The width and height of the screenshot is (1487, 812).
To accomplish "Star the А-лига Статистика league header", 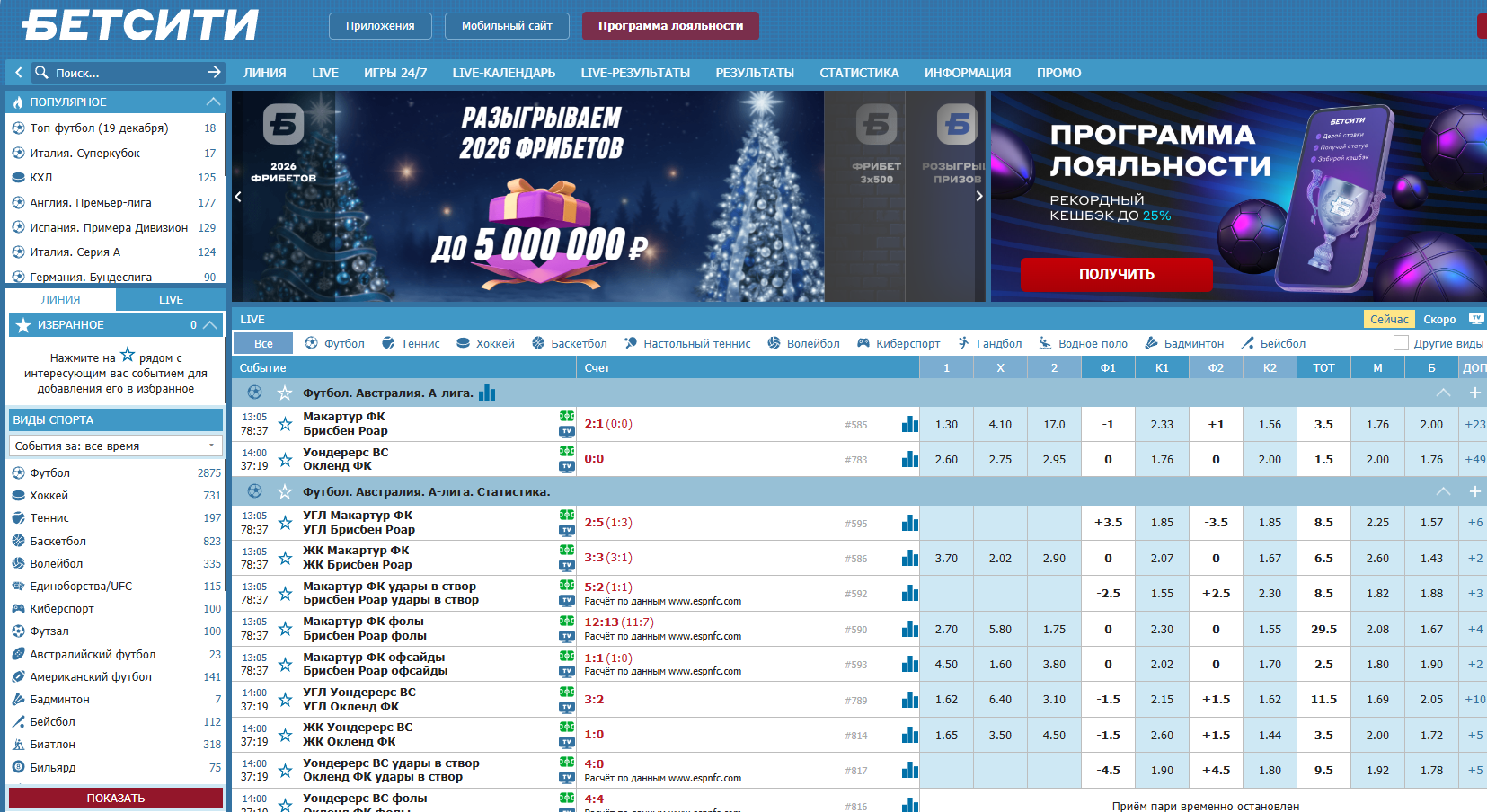I will (x=285, y=491).
